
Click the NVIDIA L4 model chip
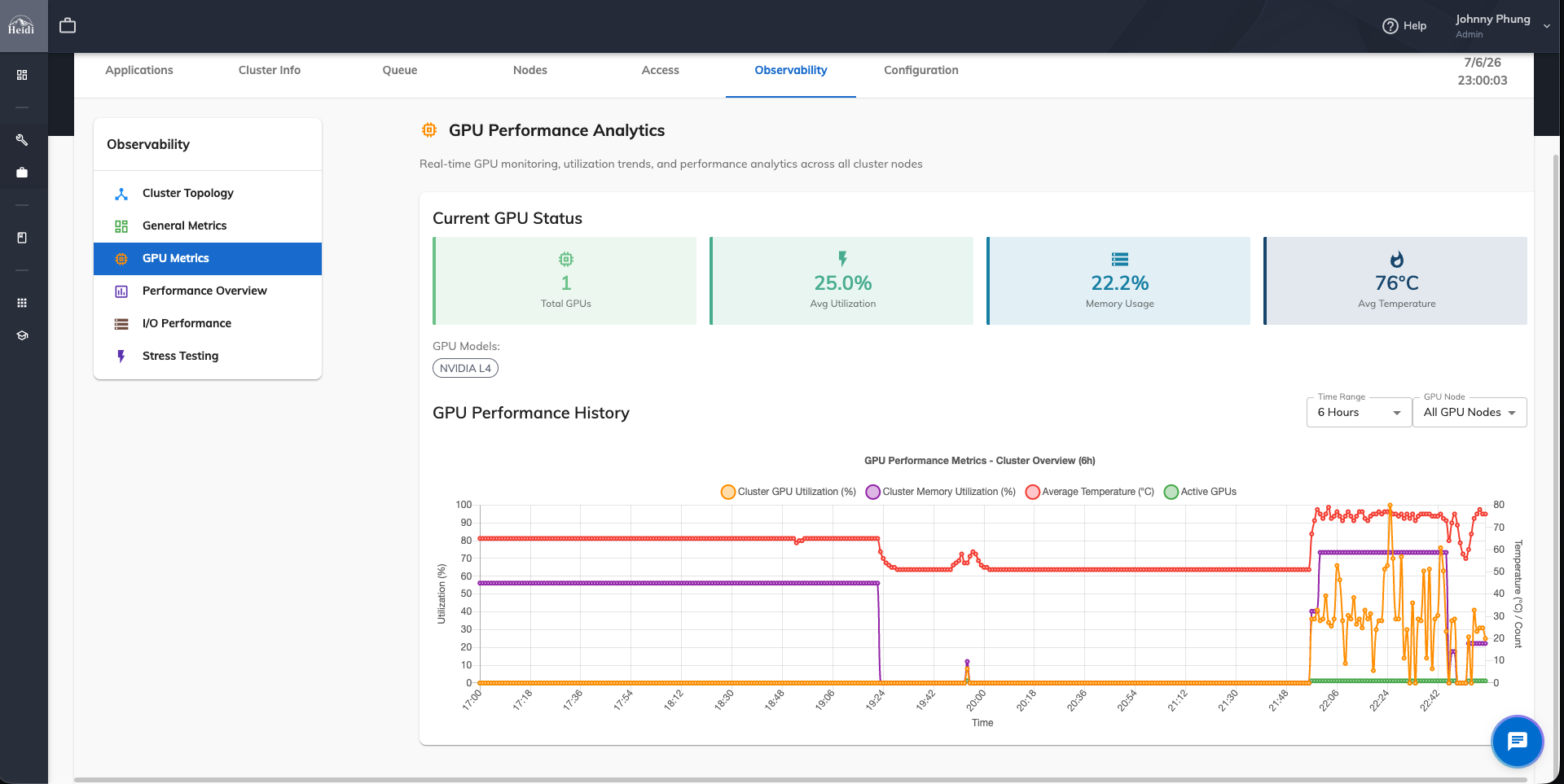(x=465, y=368)
